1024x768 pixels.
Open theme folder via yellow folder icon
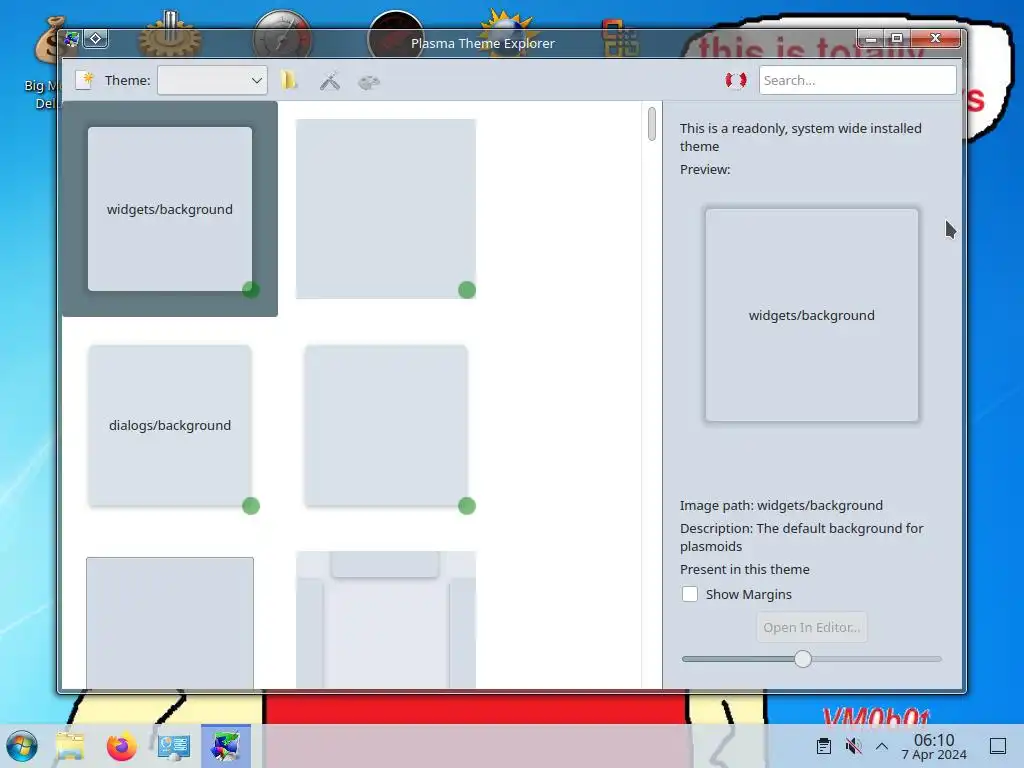tap(289, 80)
